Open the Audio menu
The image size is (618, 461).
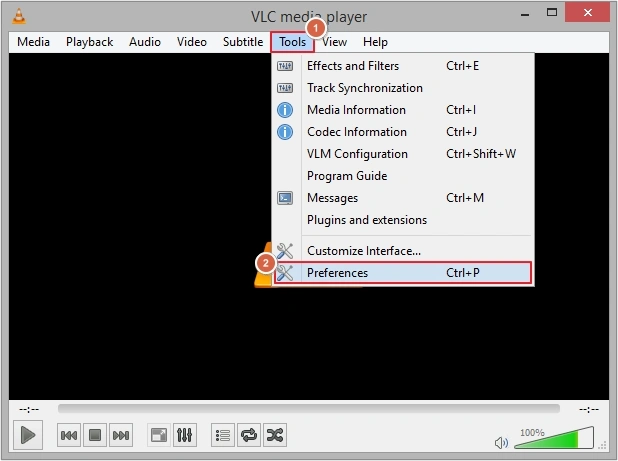pyautogui.click(x=145, y=42)
